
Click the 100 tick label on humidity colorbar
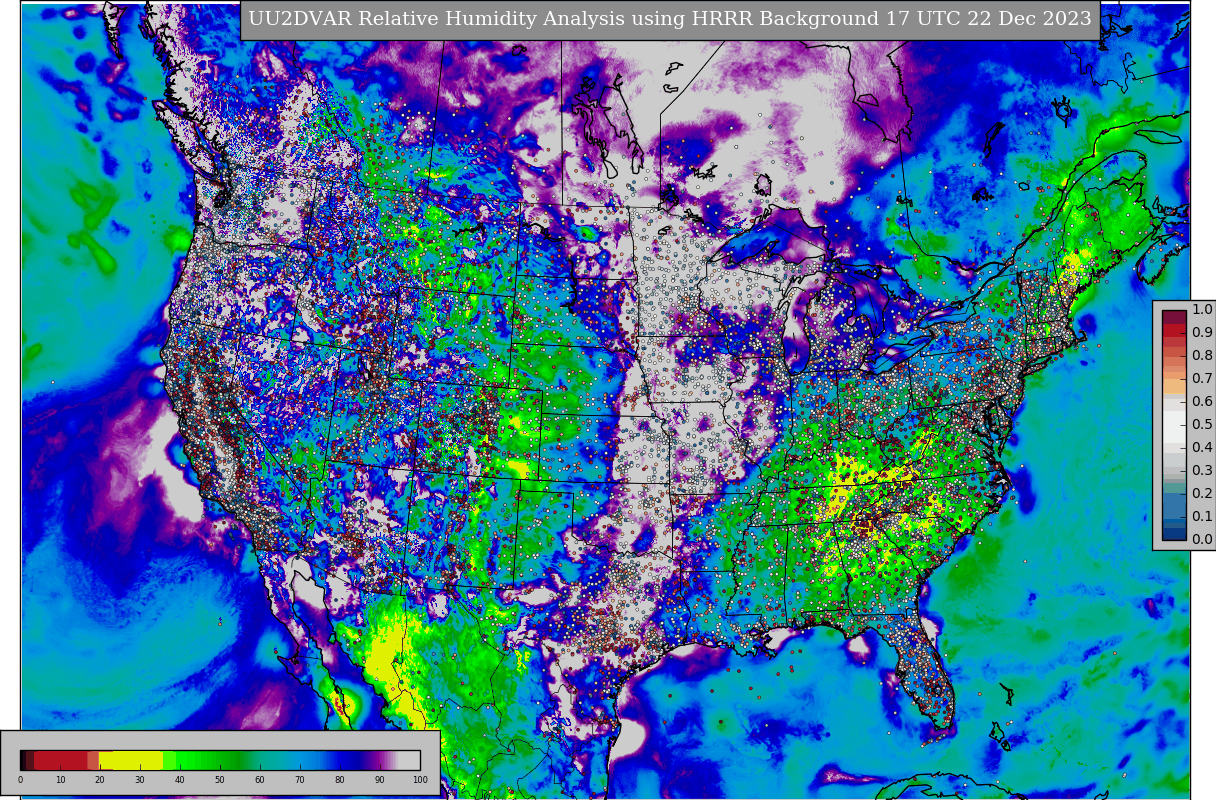420,780
